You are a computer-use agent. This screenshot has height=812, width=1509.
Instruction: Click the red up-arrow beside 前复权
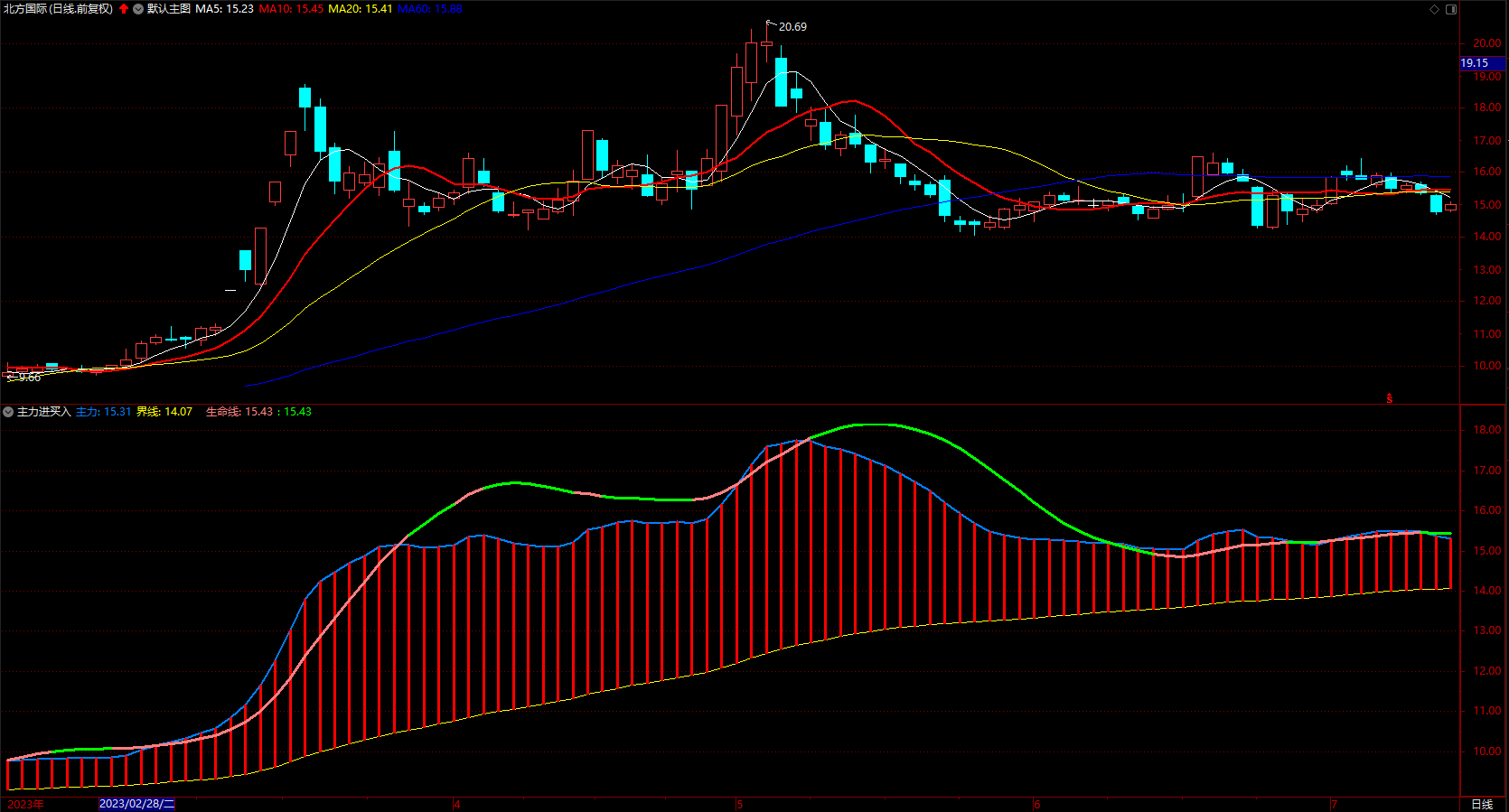tap(124, 9)
